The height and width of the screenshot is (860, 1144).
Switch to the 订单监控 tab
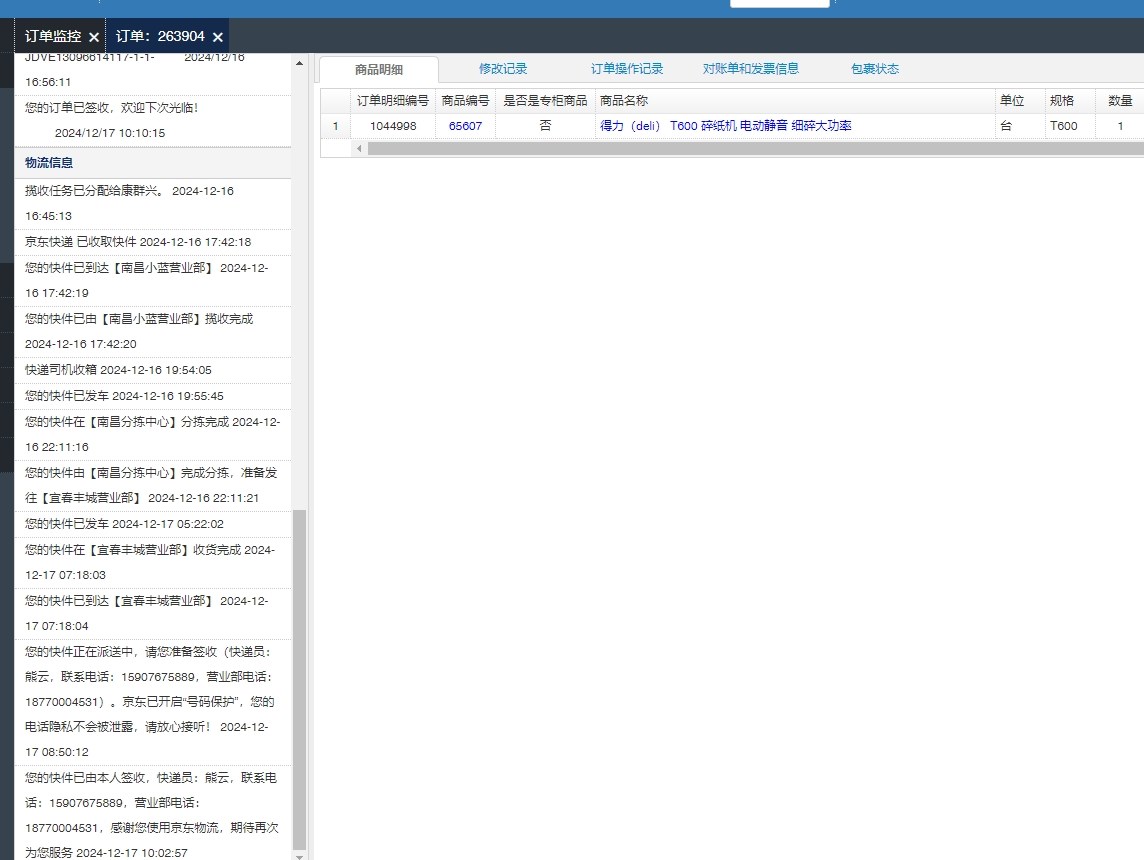coord(53,36)
